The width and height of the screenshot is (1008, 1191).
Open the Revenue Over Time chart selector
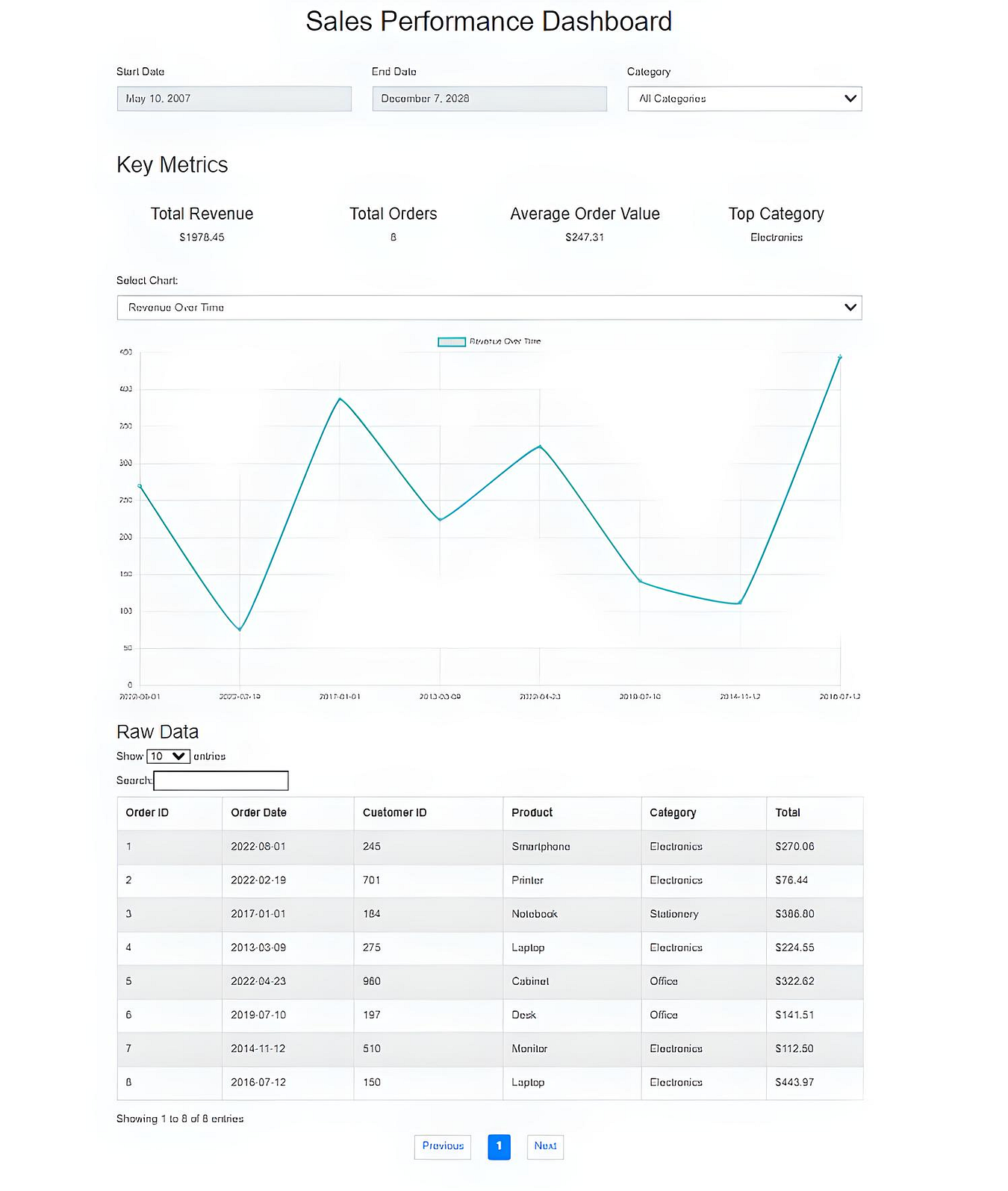[489, 307]
